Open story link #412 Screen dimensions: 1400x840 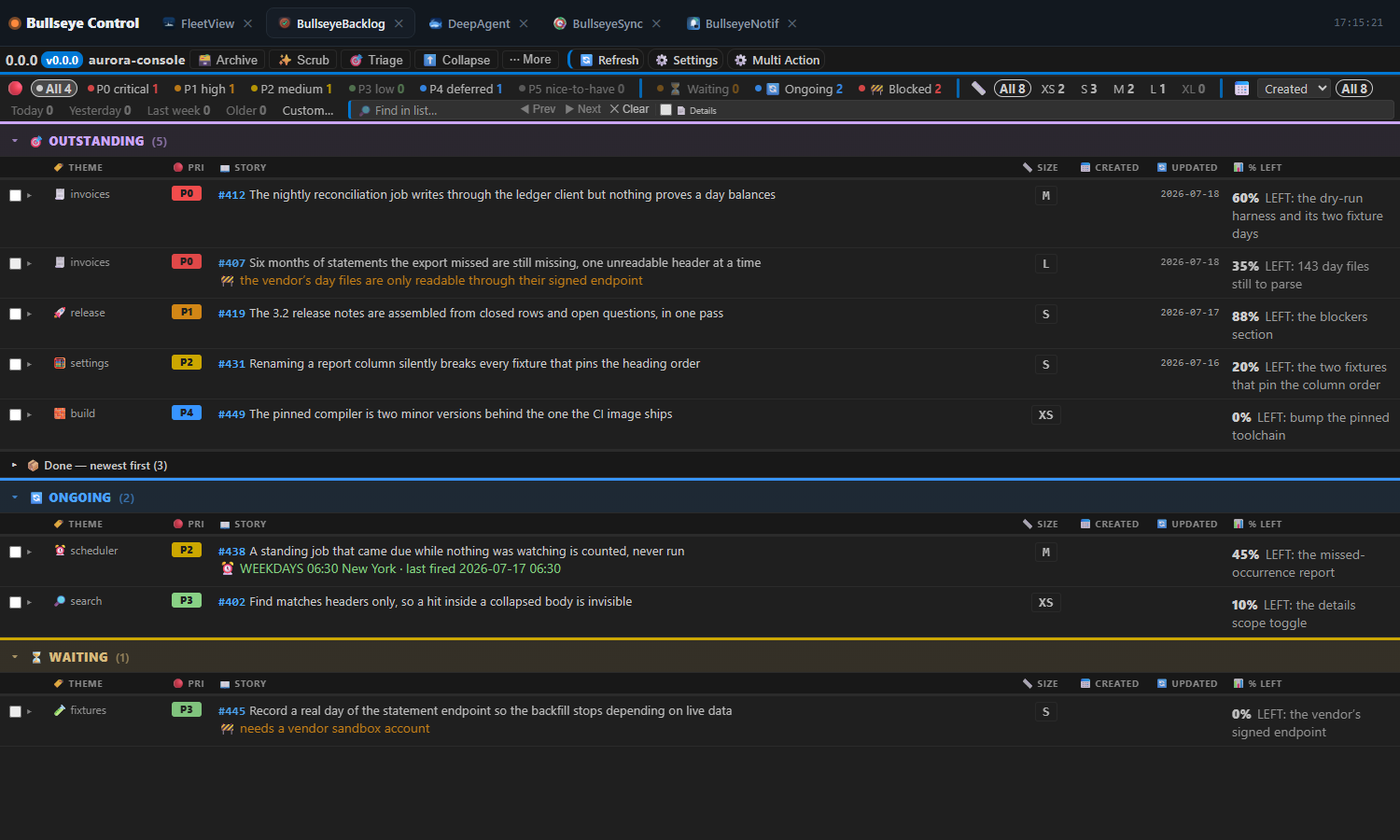(231, 195)
